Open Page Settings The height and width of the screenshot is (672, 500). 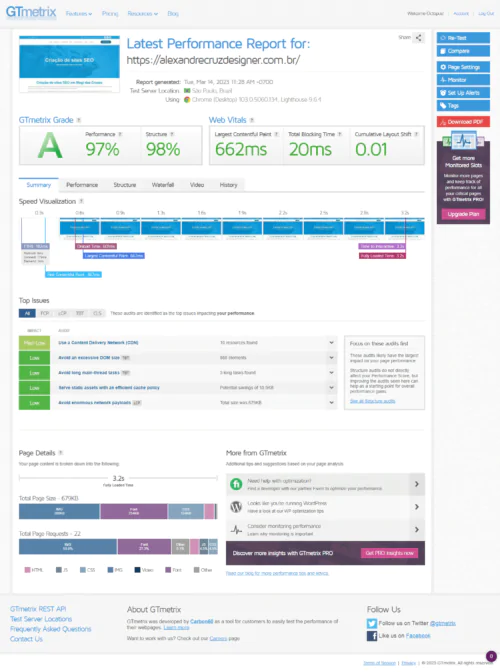(x=463, y=67)
